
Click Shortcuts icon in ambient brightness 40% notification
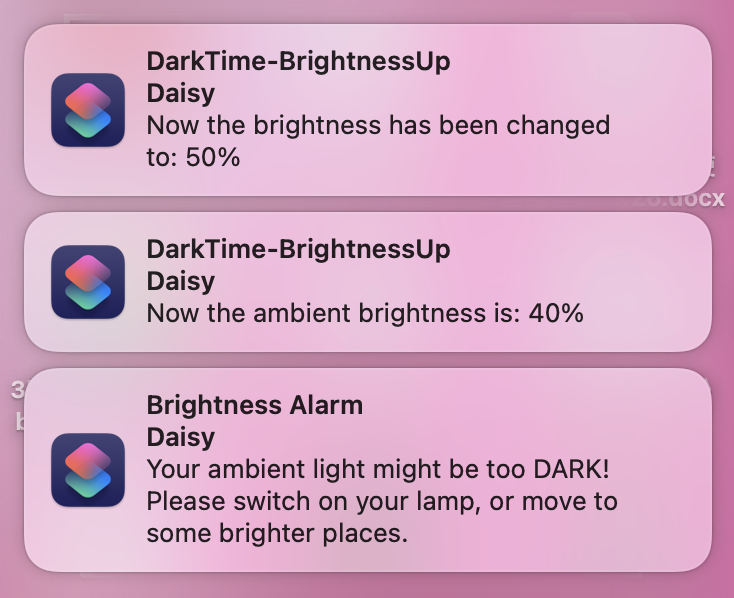[x=88, y=282]
